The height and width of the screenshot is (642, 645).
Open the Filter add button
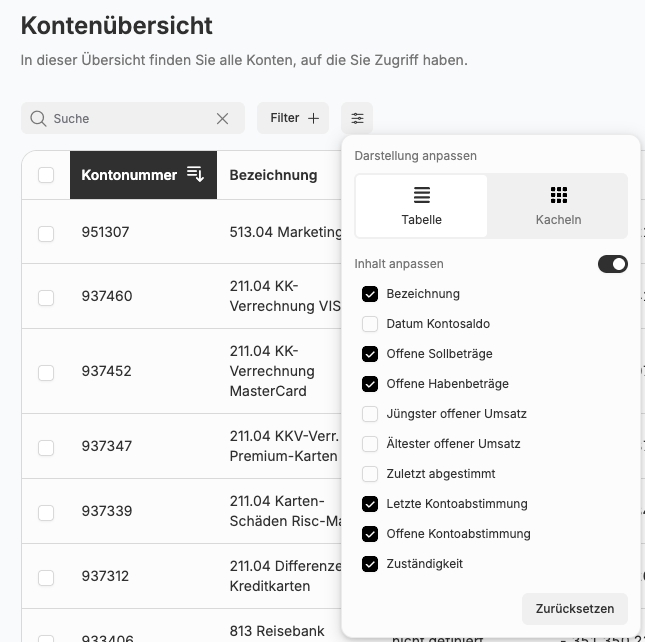click(x=295, y=118)
